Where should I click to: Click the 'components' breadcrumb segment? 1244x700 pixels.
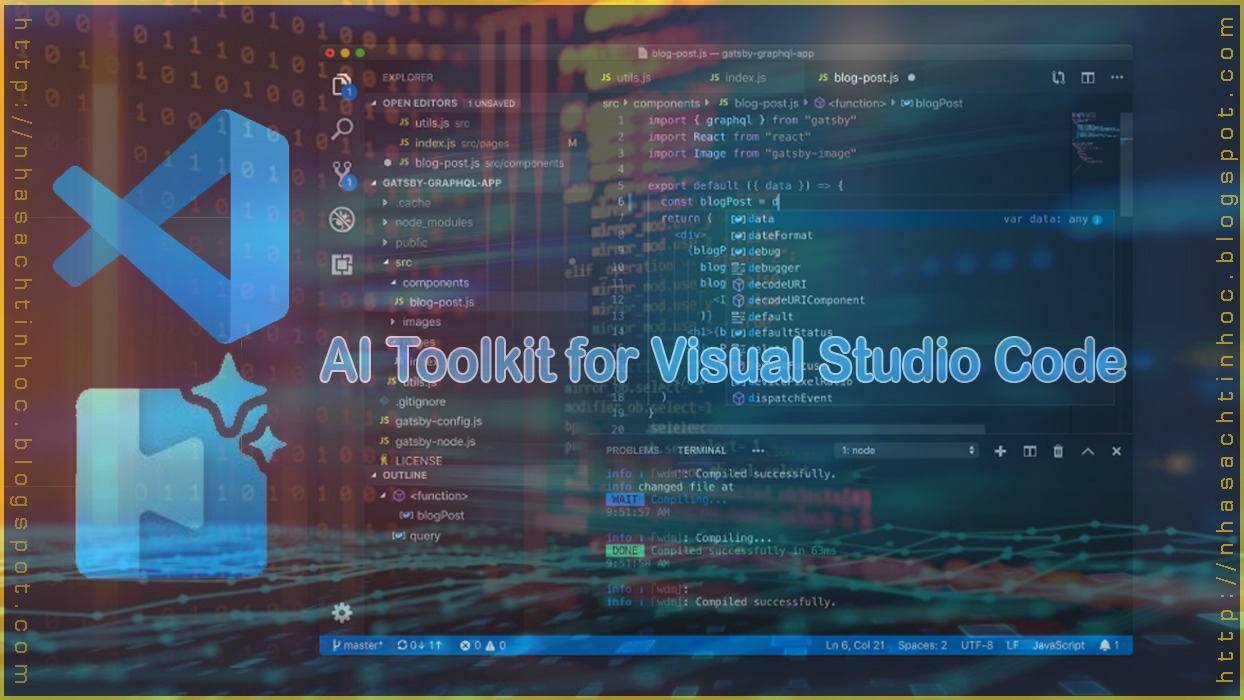pyautogui.click(x=667, y=103)
